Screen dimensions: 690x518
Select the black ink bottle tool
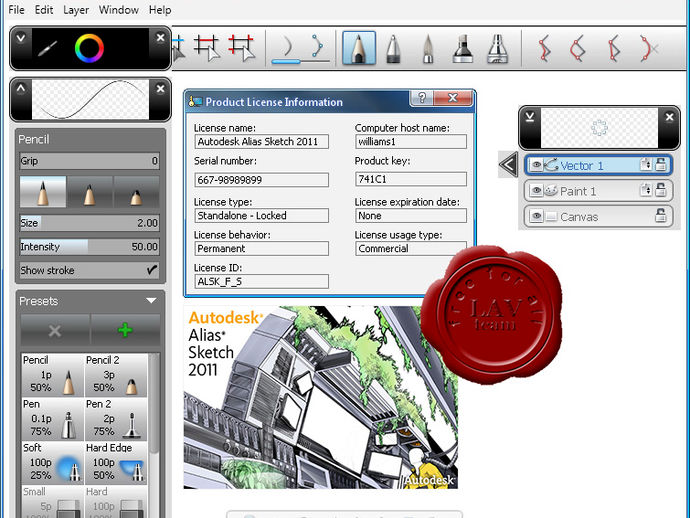(x=463, y=48)
